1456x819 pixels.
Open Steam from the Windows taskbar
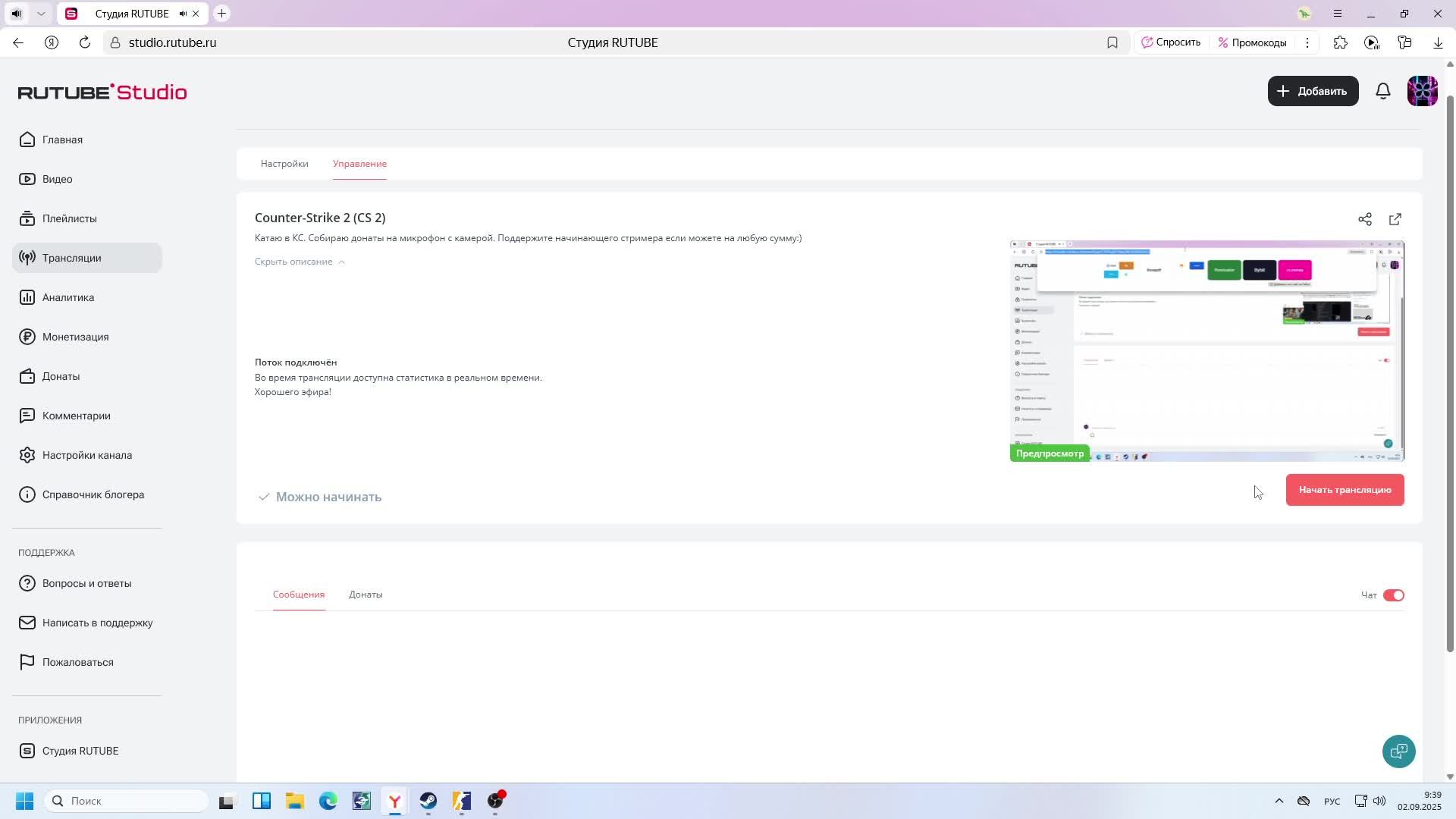pyautogui.click(x=428, y=801)
